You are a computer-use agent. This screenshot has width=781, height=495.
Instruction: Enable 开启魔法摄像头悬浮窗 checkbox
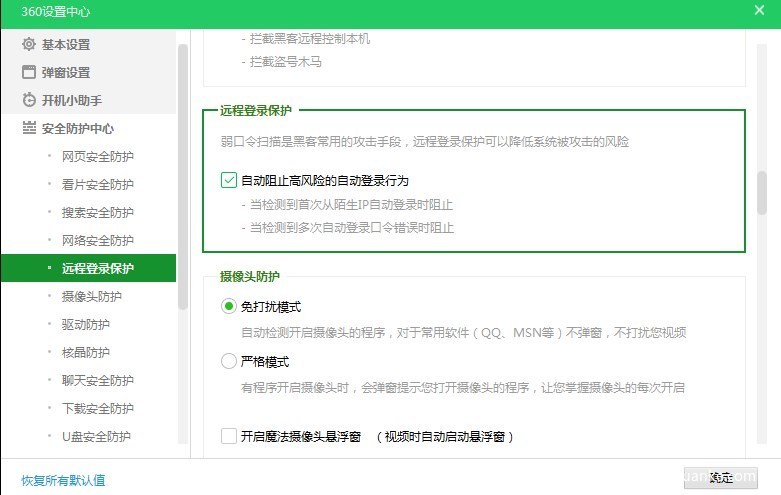229,436
